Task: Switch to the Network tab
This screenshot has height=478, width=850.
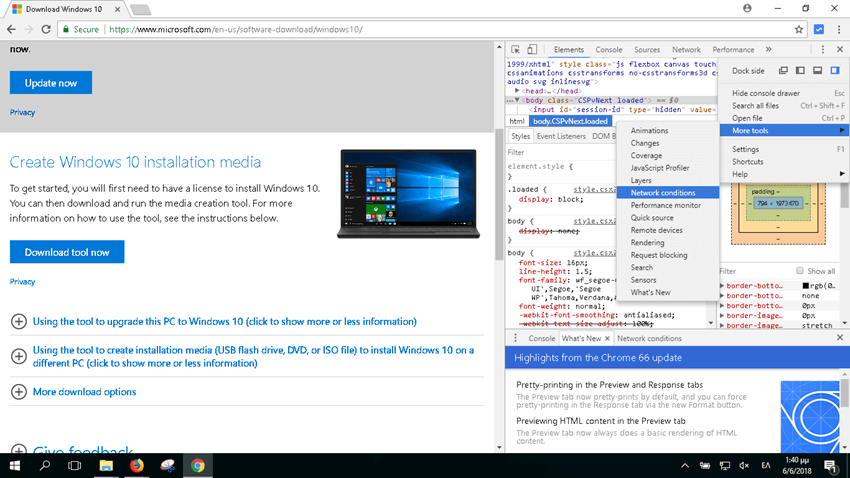Action: (x=686, y=49)
